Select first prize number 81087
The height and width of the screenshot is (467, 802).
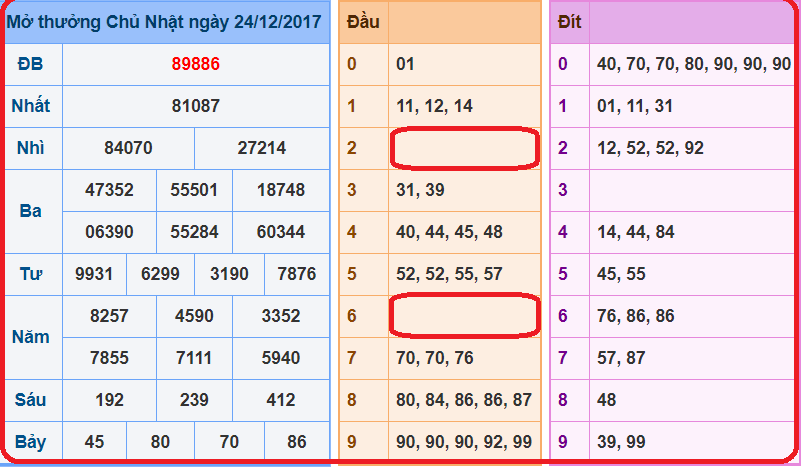click(x=195, y=106)
